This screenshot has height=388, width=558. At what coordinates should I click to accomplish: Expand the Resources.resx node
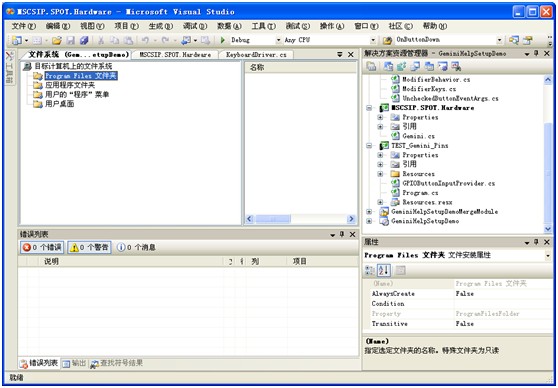380,203
